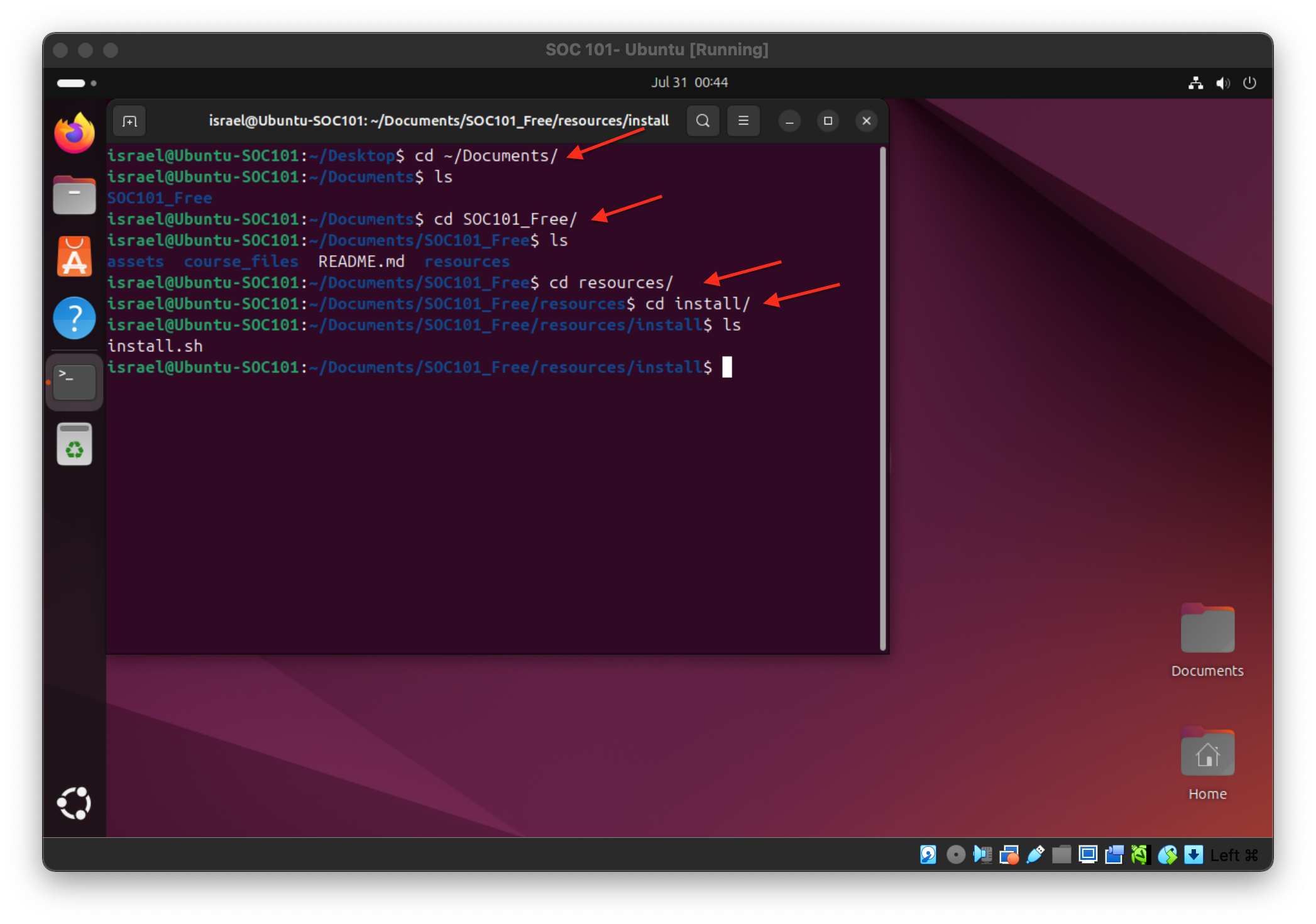Viewport: 1316px width, 924px height.
Task: Click the terminal cursor at the last prompt
Action: pos(727,367)
